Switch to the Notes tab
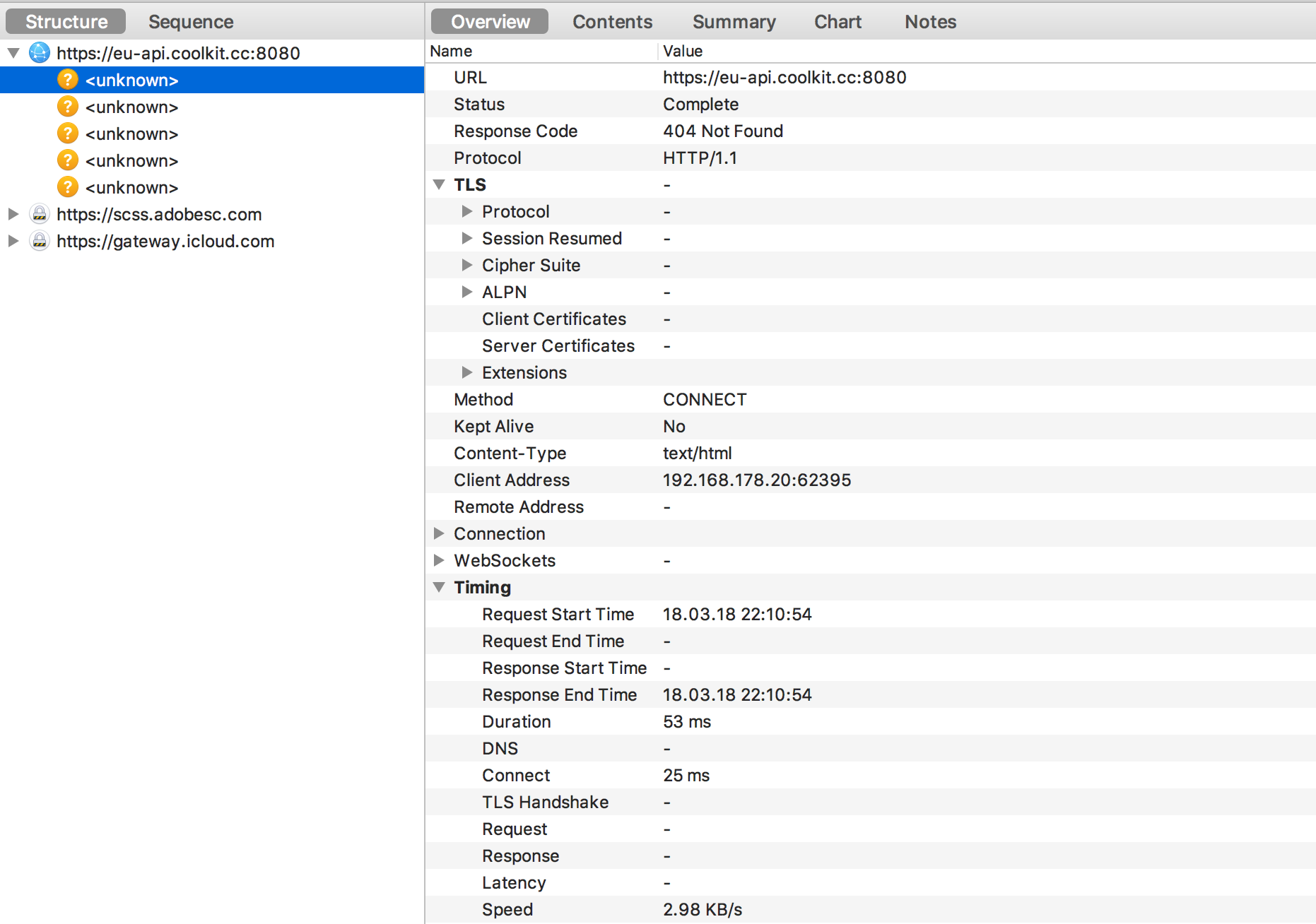This screenshot has height=924, width=1316. 930,22
